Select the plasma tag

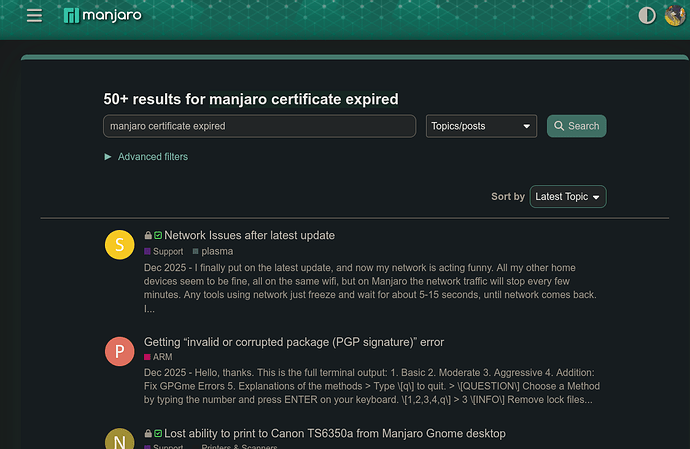tap(216, 252)
